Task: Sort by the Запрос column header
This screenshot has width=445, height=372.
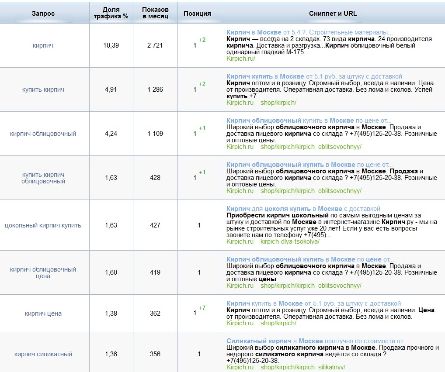Action: [x=43, y=14]
